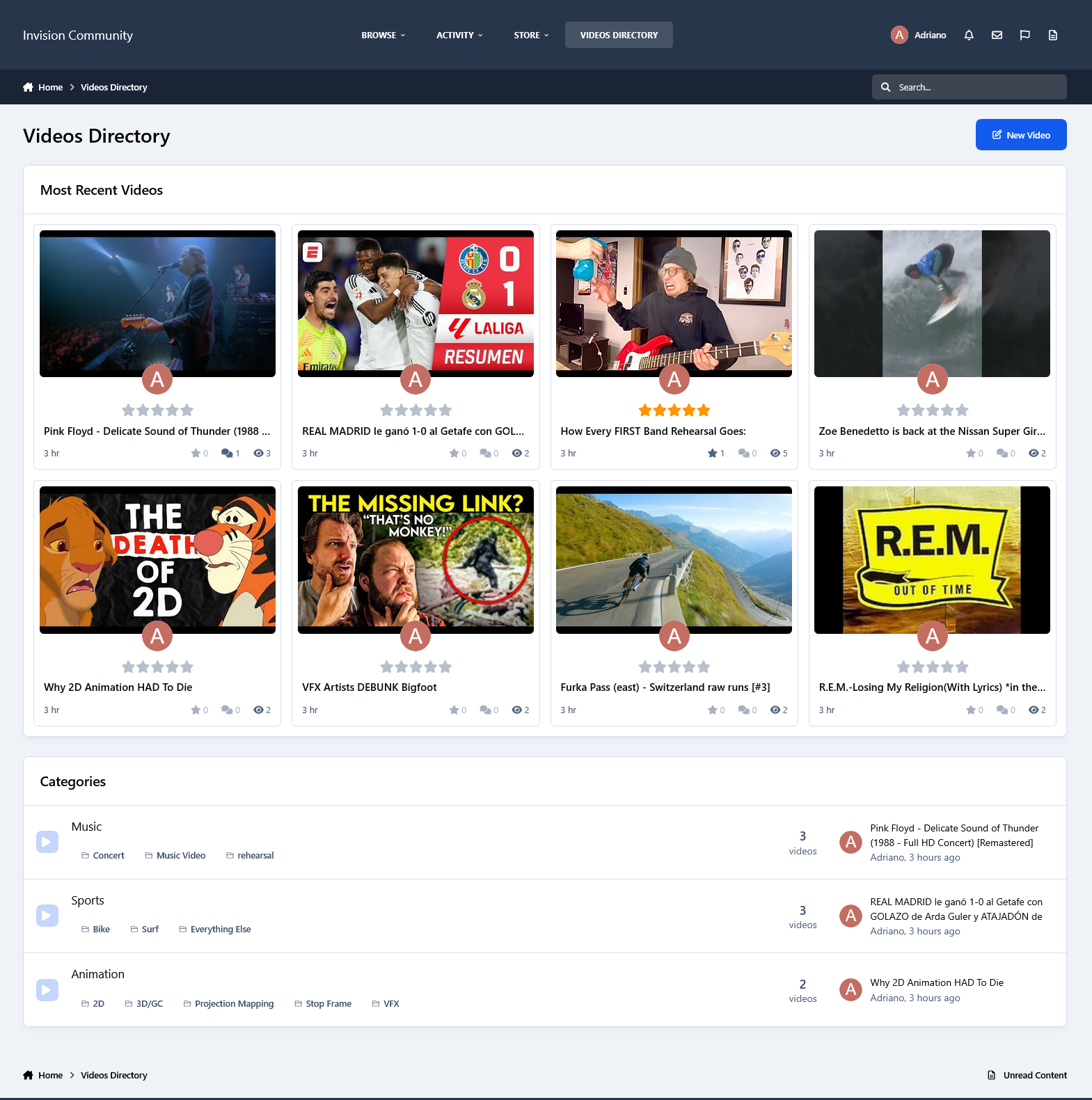Click the Unread Content document icon
Viewport: 1092px width, 1100px height.
992,1075
